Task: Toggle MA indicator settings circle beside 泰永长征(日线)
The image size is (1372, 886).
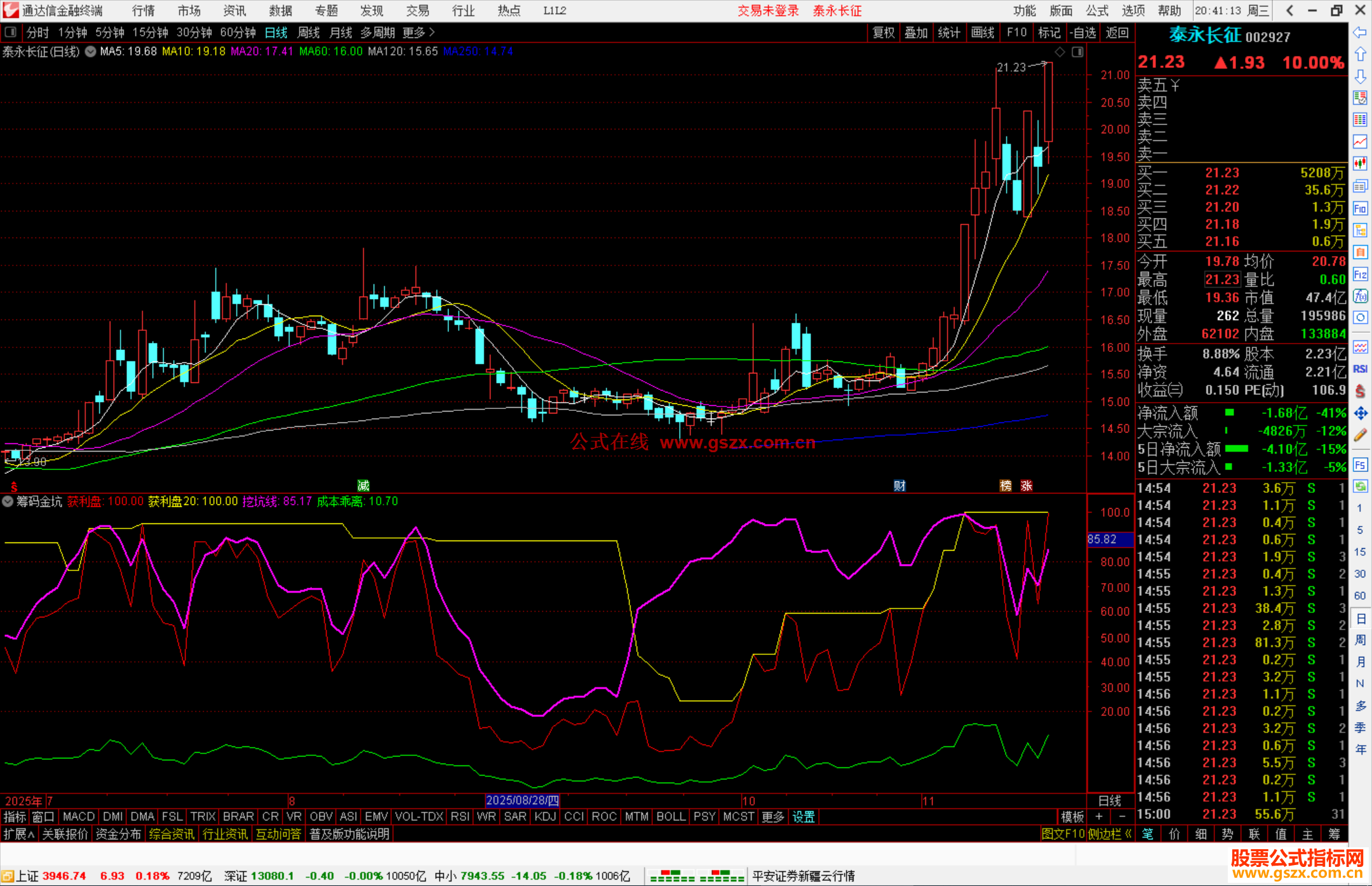Action: coord(90,51)
